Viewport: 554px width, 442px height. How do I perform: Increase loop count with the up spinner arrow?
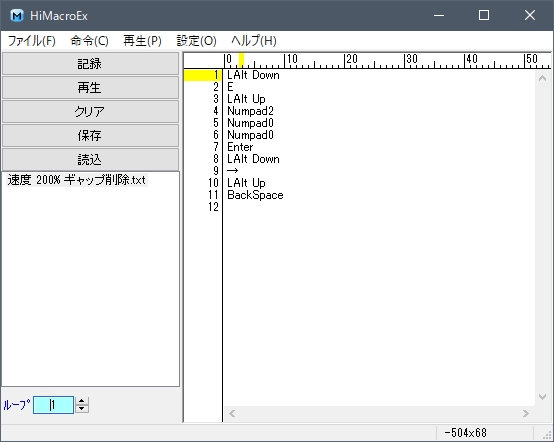point(82,401)
